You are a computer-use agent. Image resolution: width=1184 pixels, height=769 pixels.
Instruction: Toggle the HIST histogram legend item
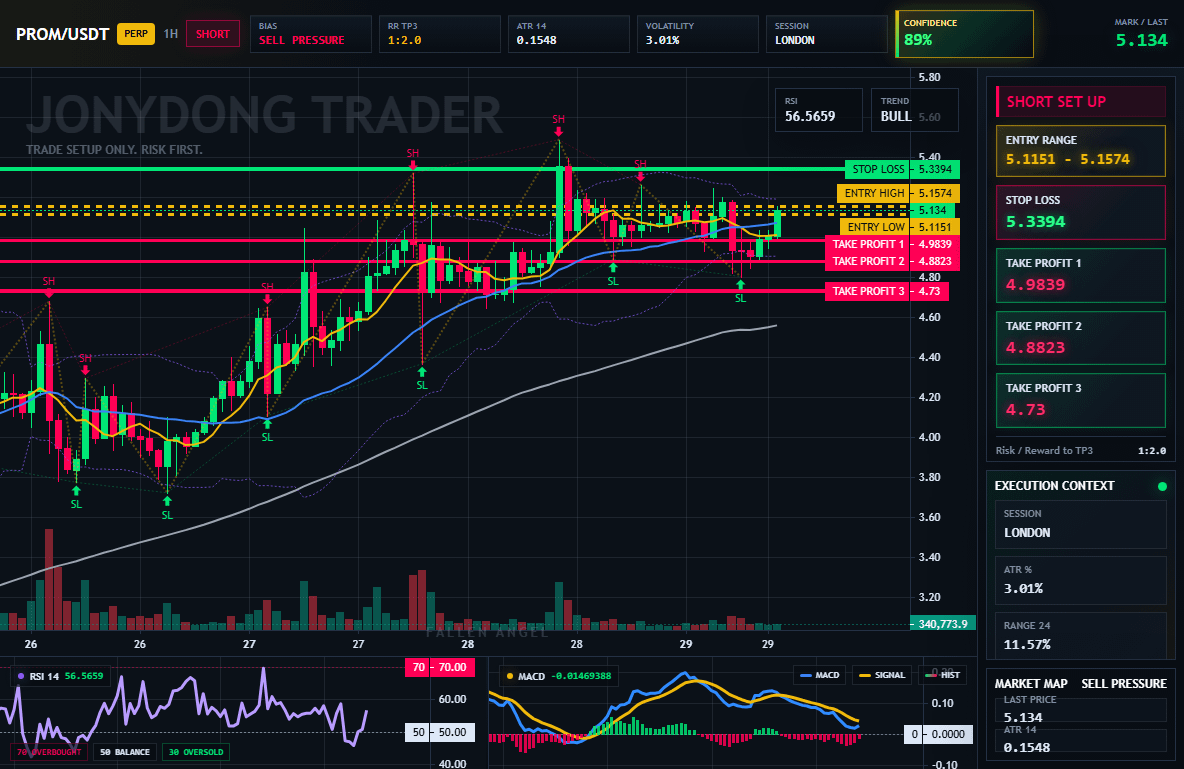[942, 675]
